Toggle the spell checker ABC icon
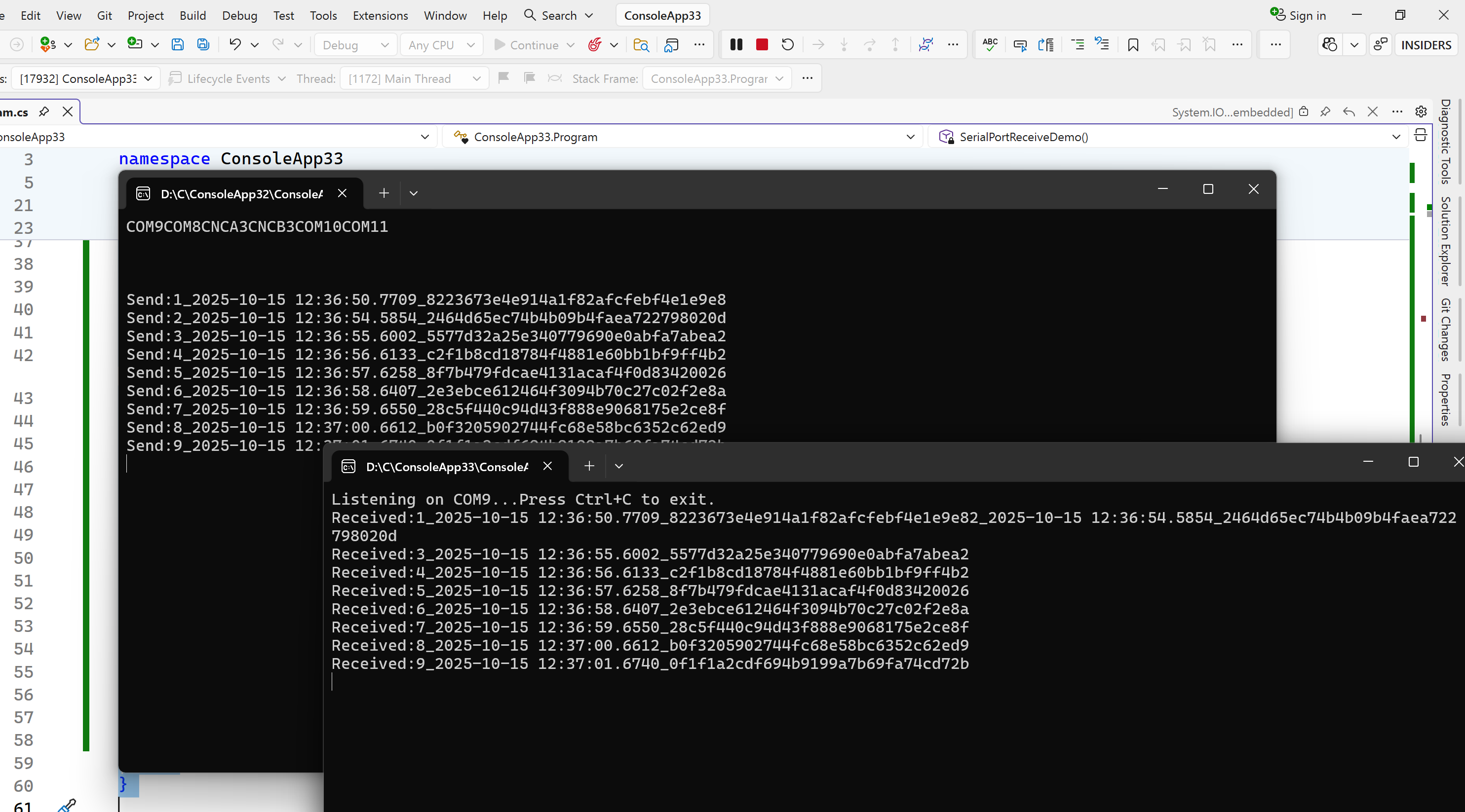This screenshot has height=812, width=1465. (990, 44)
